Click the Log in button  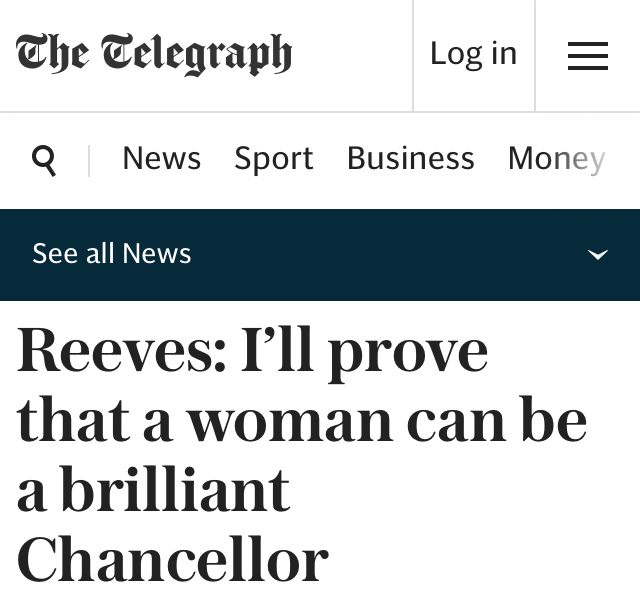click(473, 54)
